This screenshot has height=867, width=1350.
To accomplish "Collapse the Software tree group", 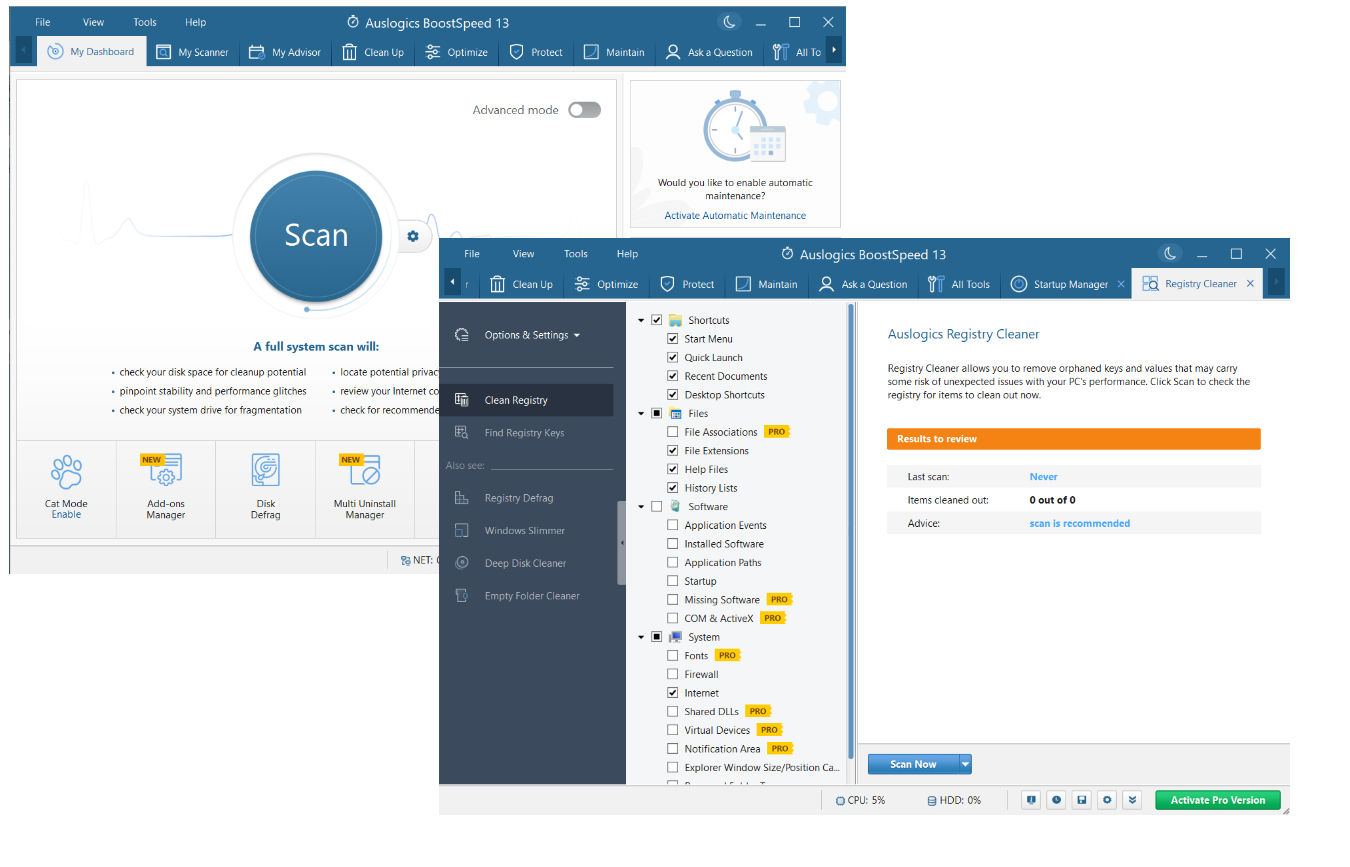I will click(641, 507).
